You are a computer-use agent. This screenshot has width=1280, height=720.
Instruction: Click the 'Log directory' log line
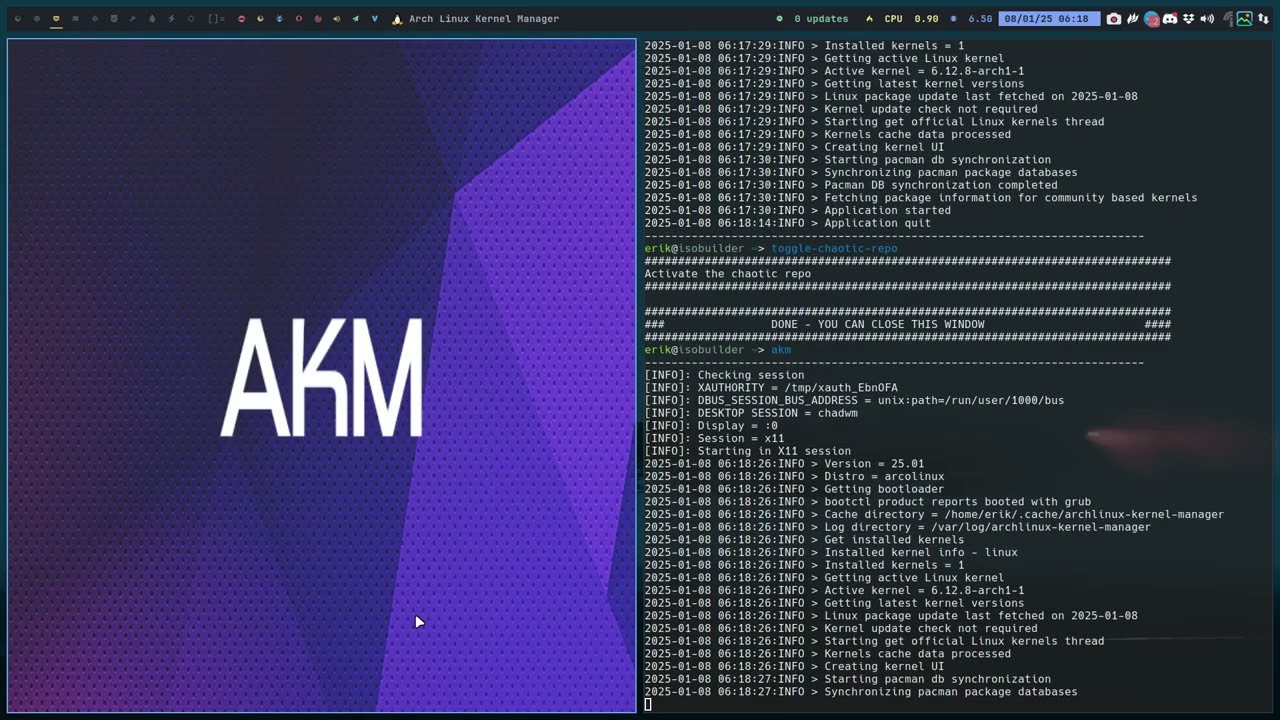tap(898, 527)
